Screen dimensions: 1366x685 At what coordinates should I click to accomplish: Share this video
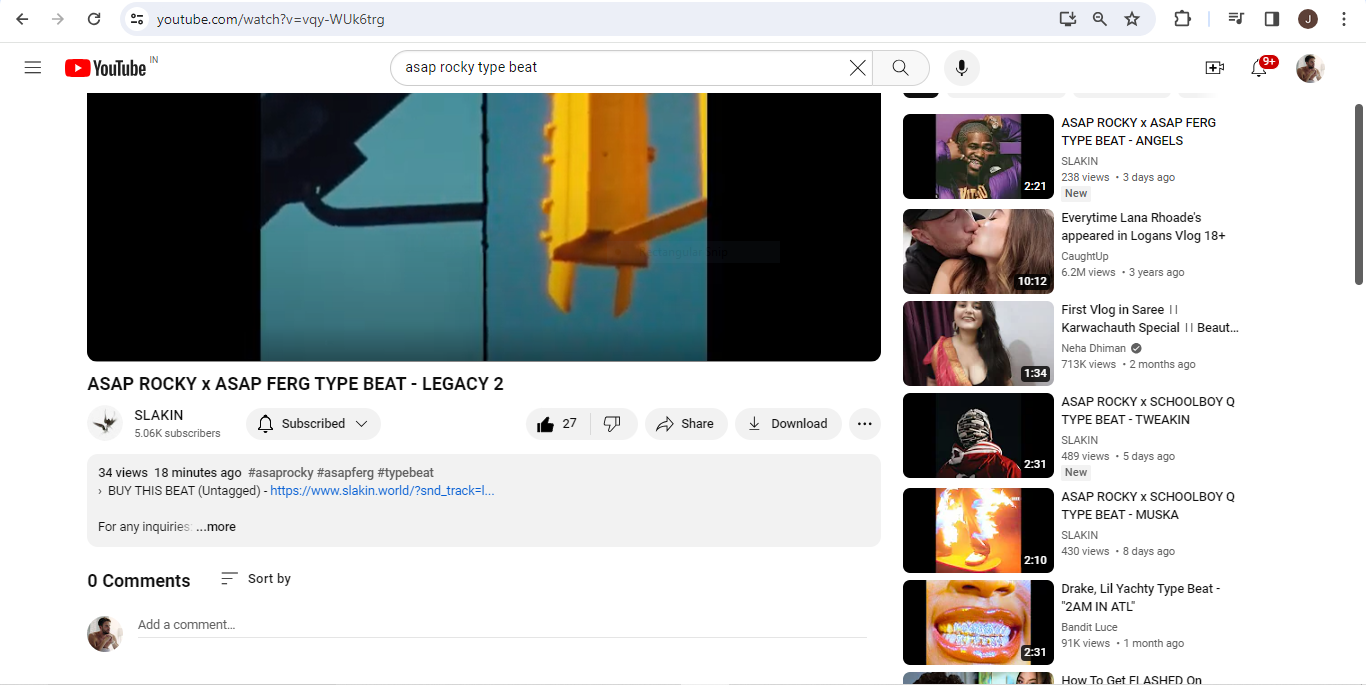pyautogui.click(x=685, y=424)
